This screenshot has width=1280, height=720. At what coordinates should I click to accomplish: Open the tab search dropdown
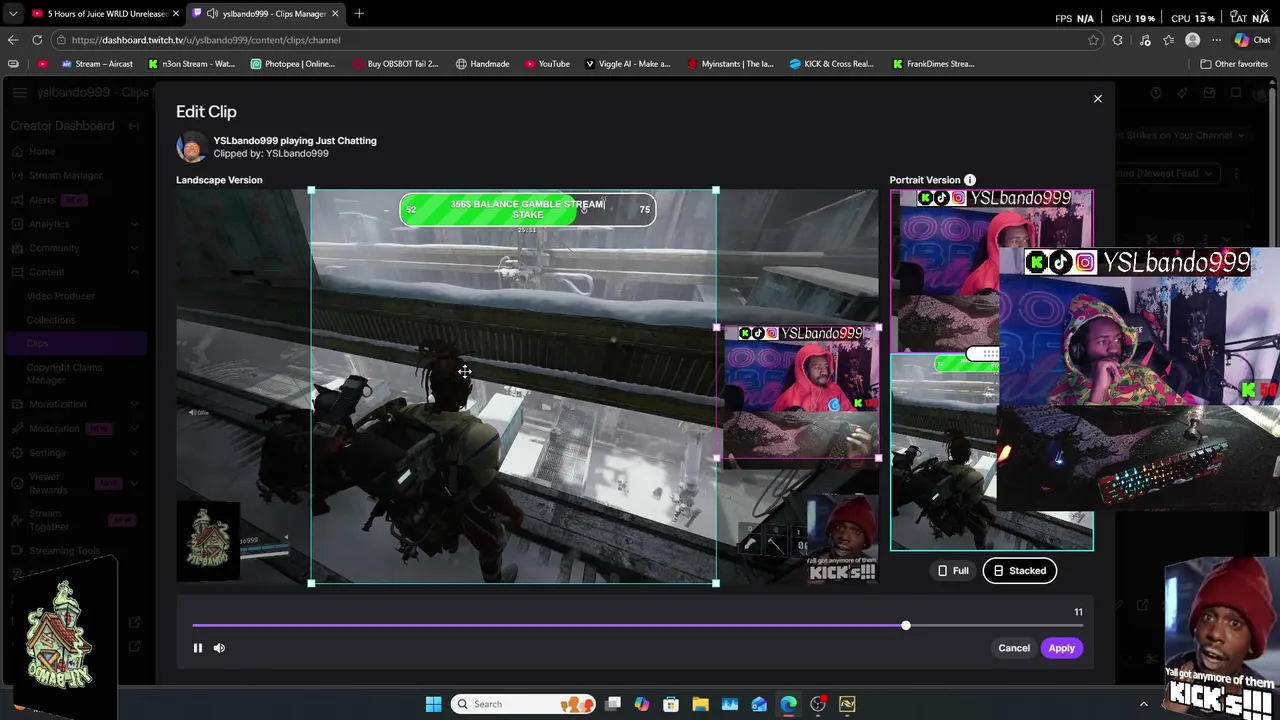(x=13, y=14)
